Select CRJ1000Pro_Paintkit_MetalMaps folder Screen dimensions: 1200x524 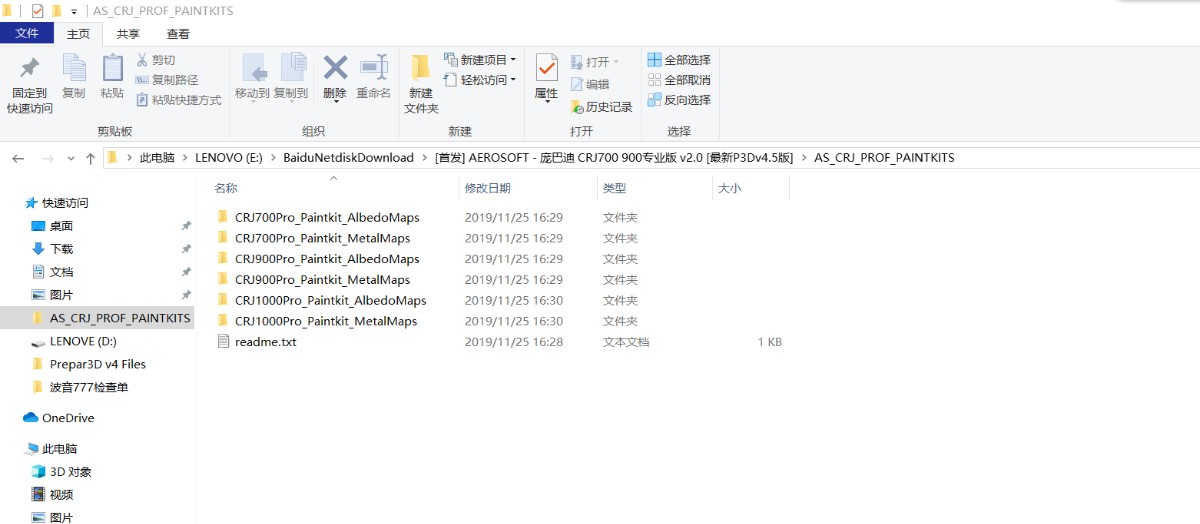pyautogui.click(x=326, y=321)
